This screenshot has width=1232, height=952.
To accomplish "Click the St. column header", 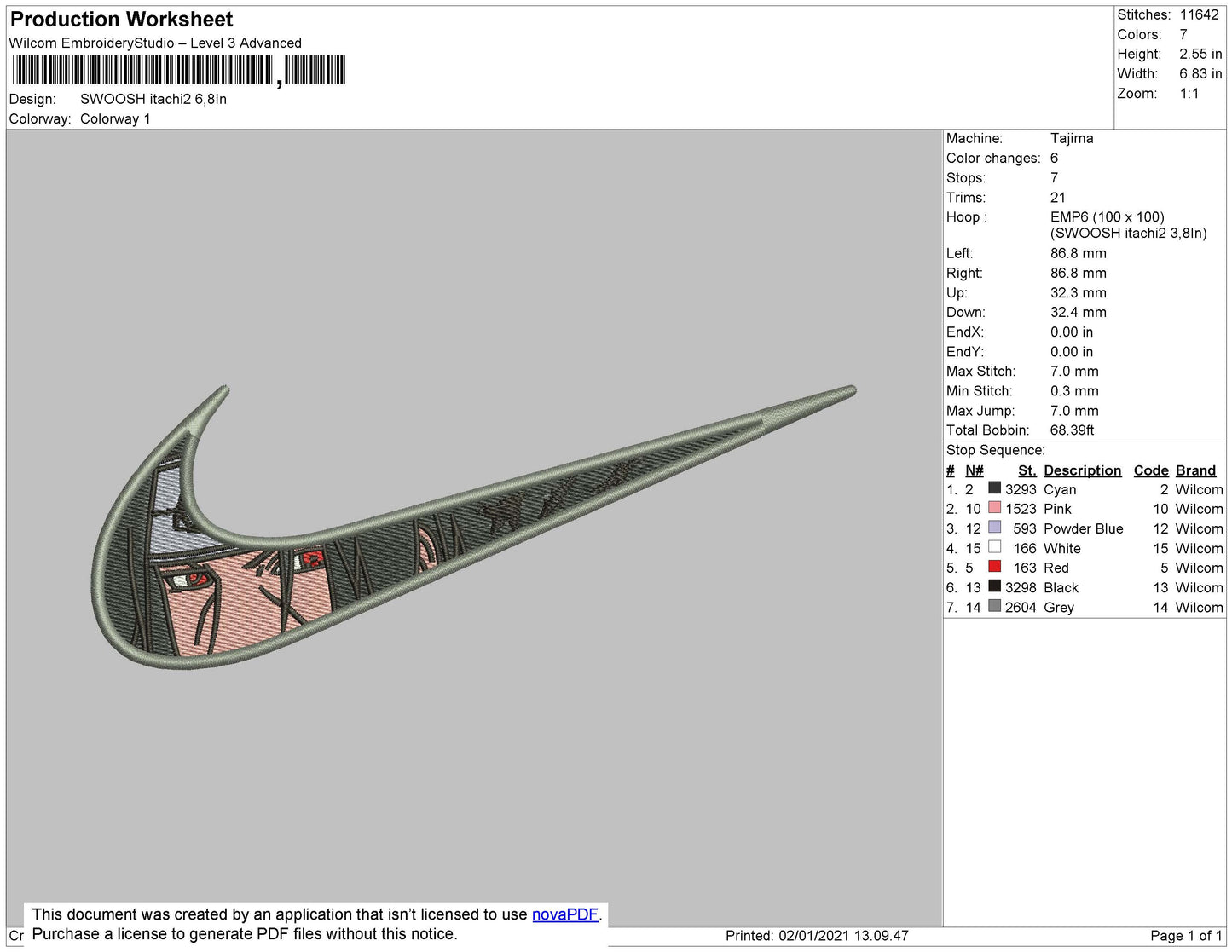I will 1027,470.
